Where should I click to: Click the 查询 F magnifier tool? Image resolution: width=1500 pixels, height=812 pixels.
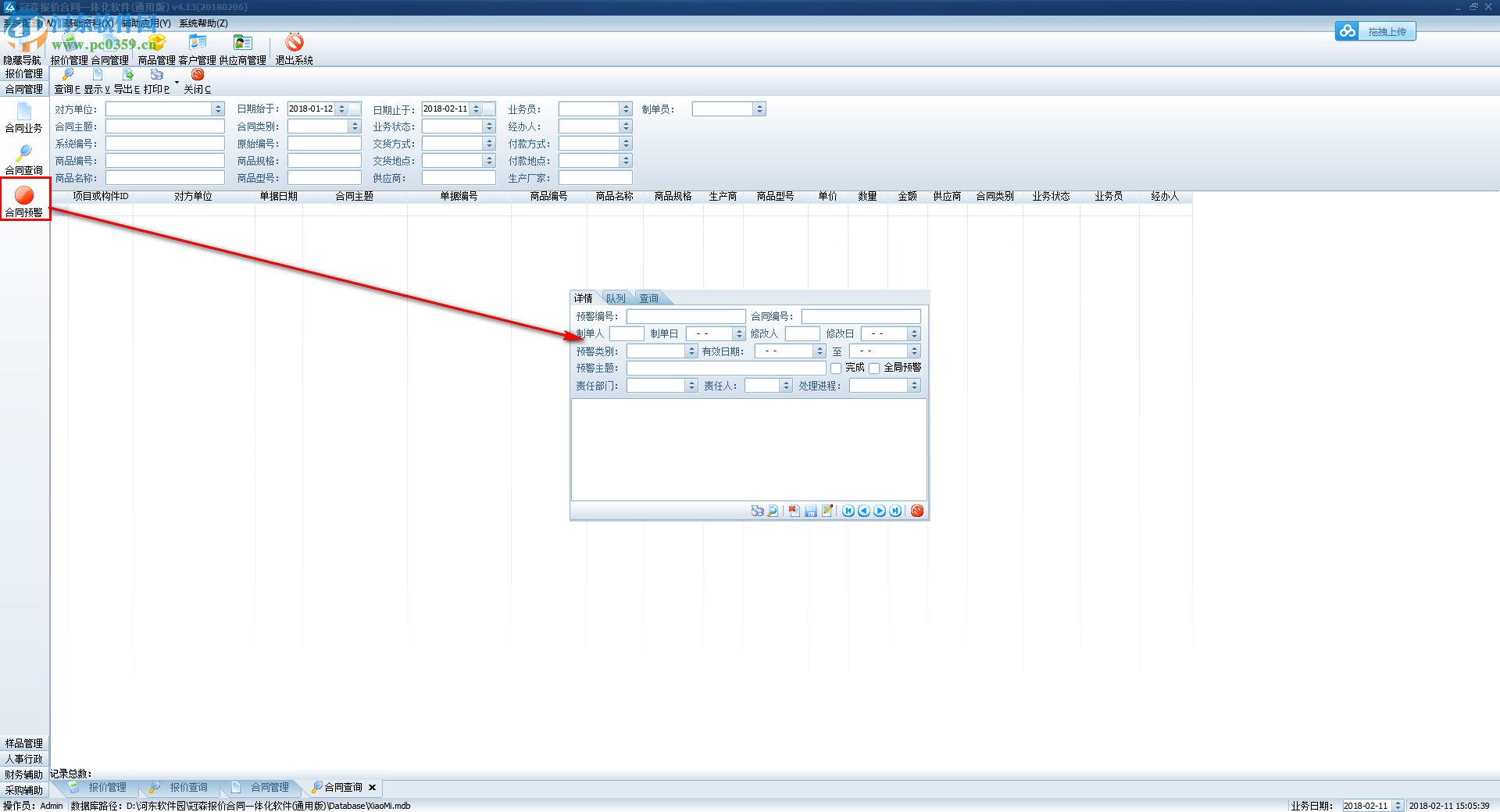tap(67, 81)
